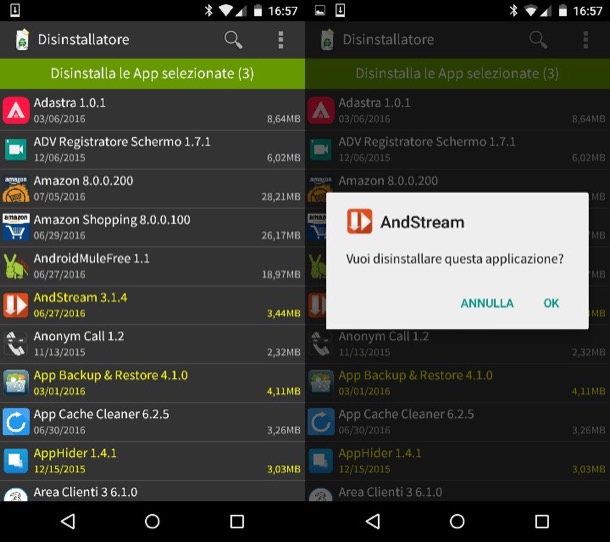Deselect AndStream 3.1.4 in the left list
610x542 pixels.
(x=150, y=305)
